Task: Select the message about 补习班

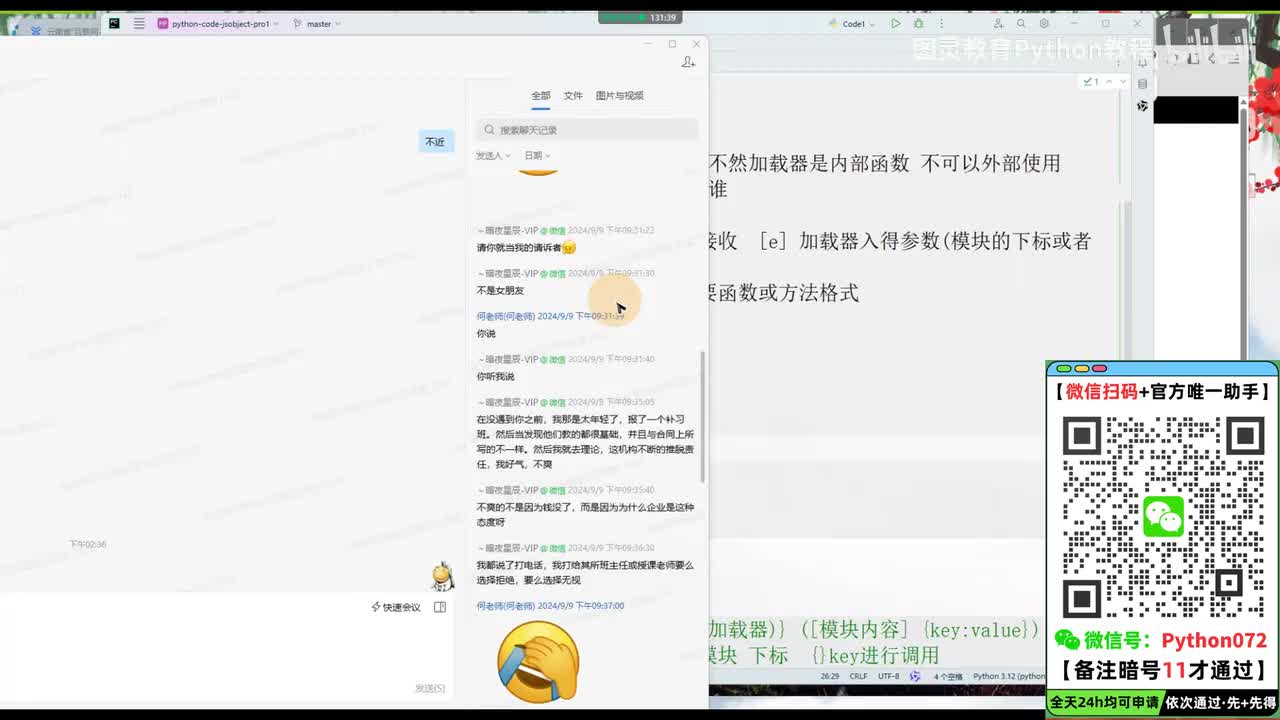Action: point(585,442)
